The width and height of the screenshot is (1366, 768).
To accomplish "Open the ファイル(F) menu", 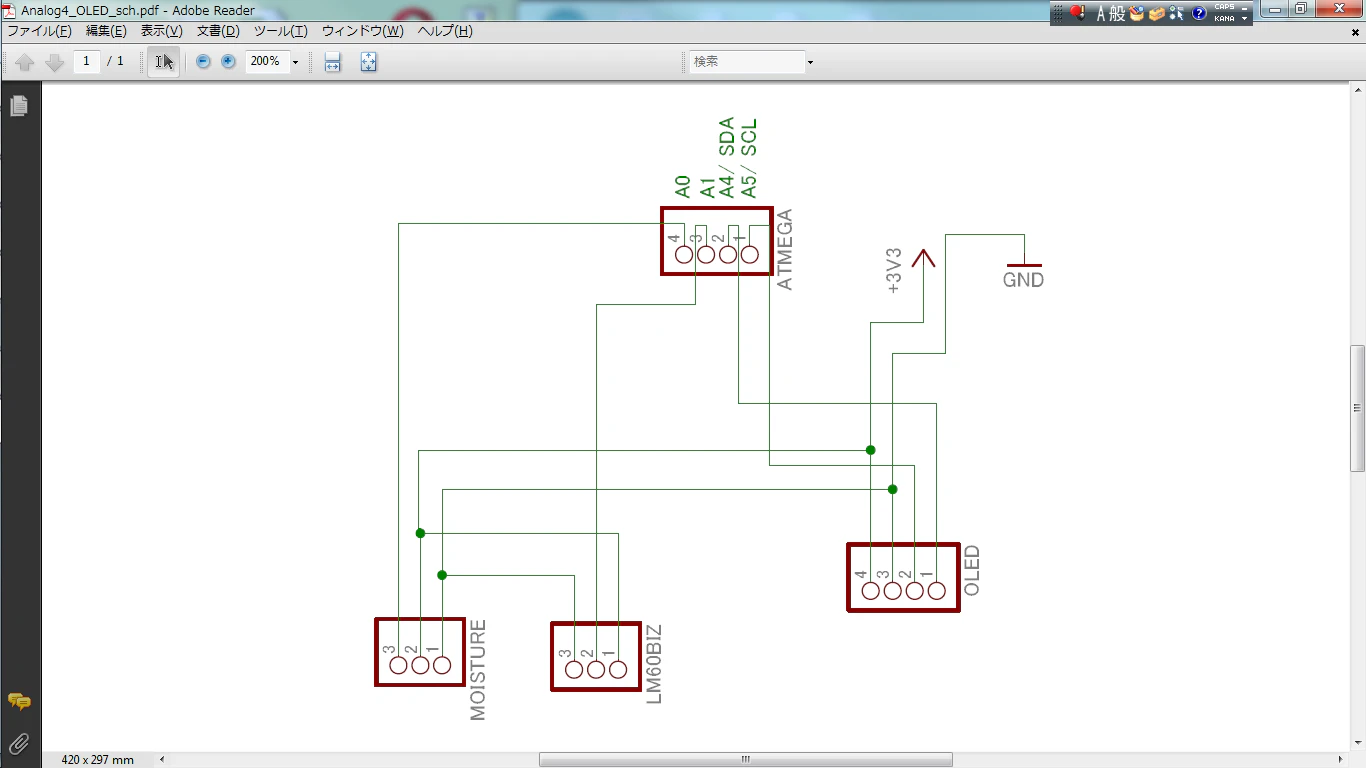I will [x=40, y=31].
